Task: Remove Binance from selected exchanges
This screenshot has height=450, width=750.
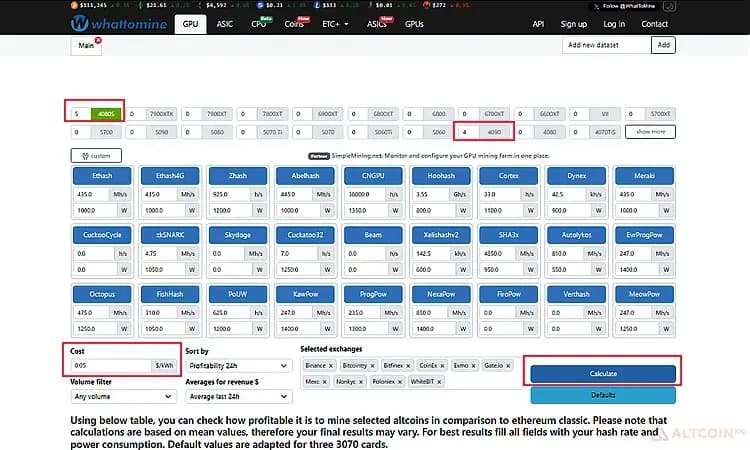Action: [x=331, y=366]
